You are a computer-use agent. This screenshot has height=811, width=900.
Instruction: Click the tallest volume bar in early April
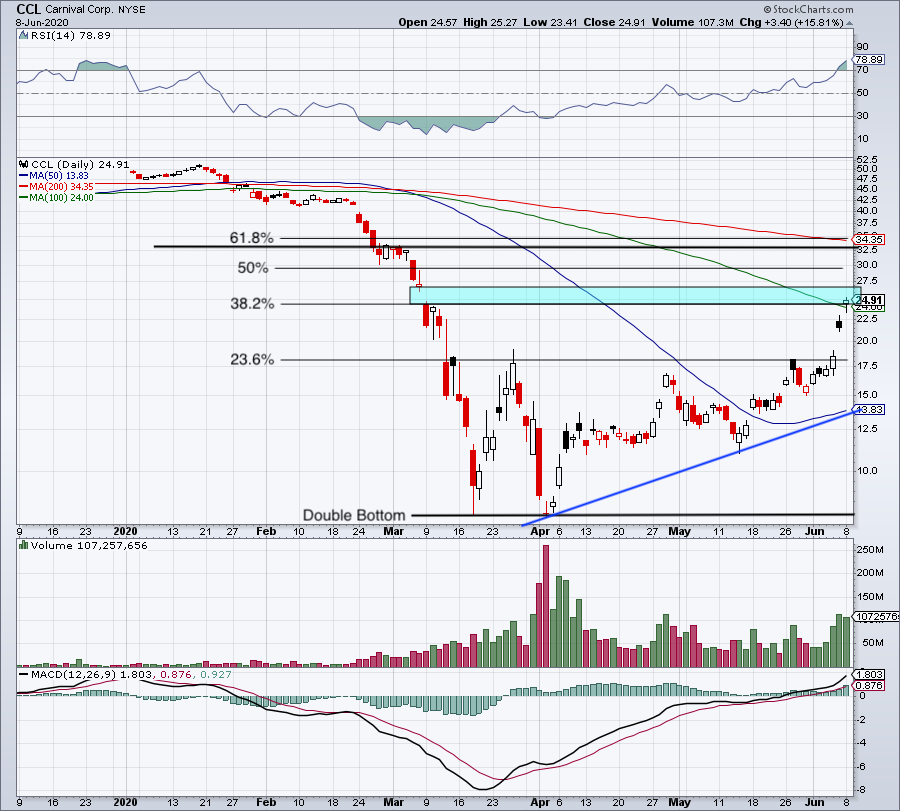pyautogui.click(x=546, y=606)
